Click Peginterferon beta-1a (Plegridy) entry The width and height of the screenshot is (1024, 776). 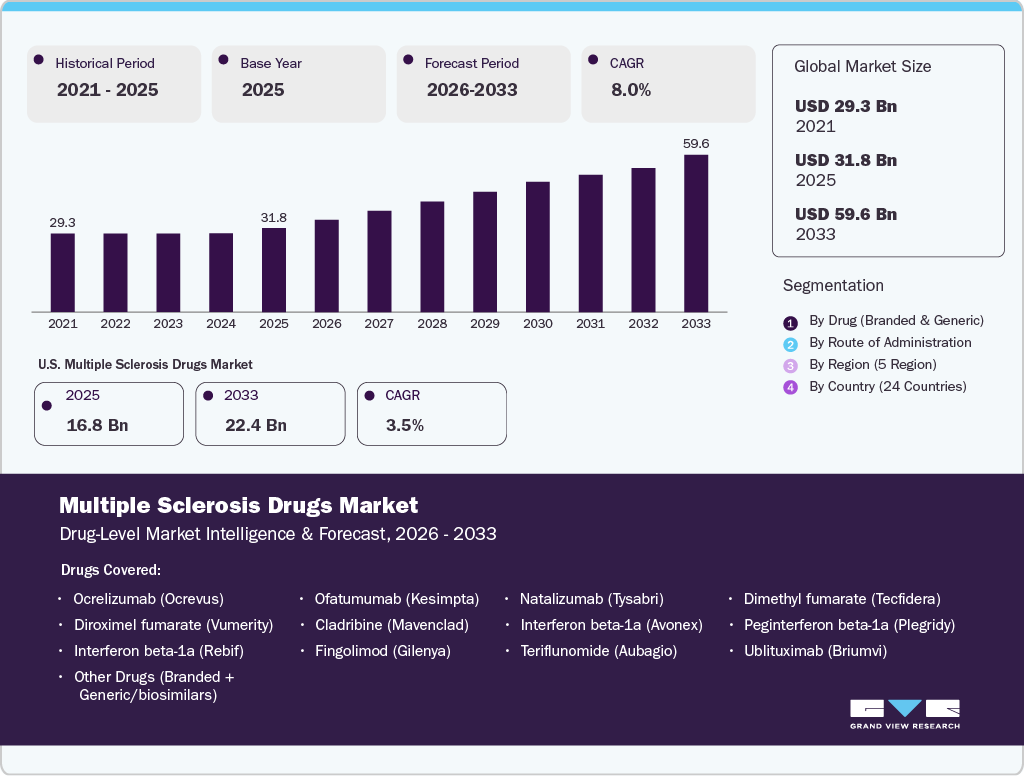pyautogui.click(x=850, y=625)
